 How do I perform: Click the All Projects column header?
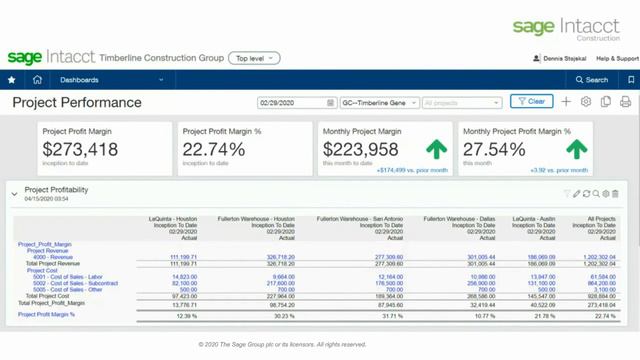[x=601, y=219]
